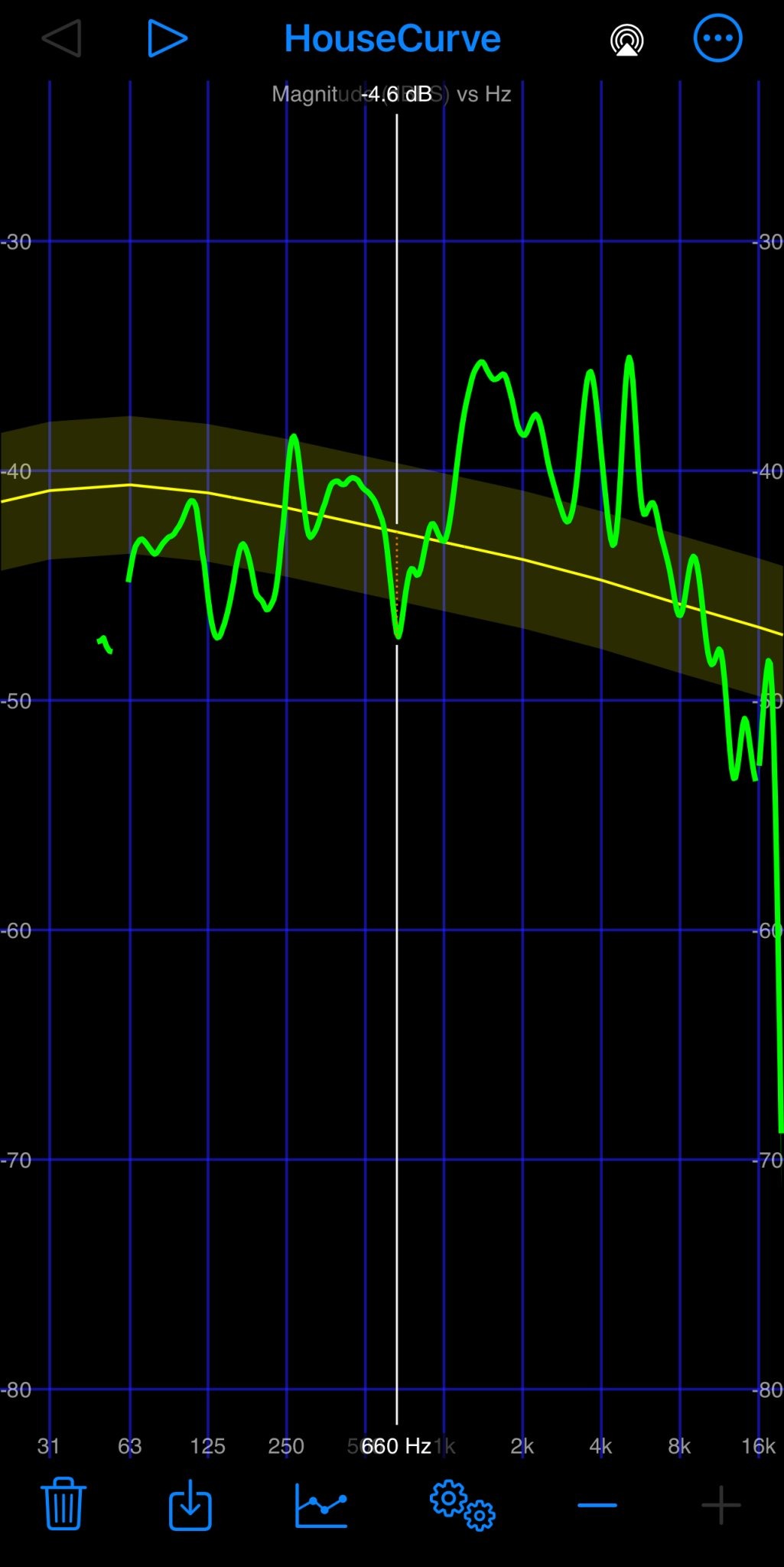Screen dimensions: 784x1567
Task: Open the more options ellipsis menu
Action: pyautogui.click(x=717, y=37)
